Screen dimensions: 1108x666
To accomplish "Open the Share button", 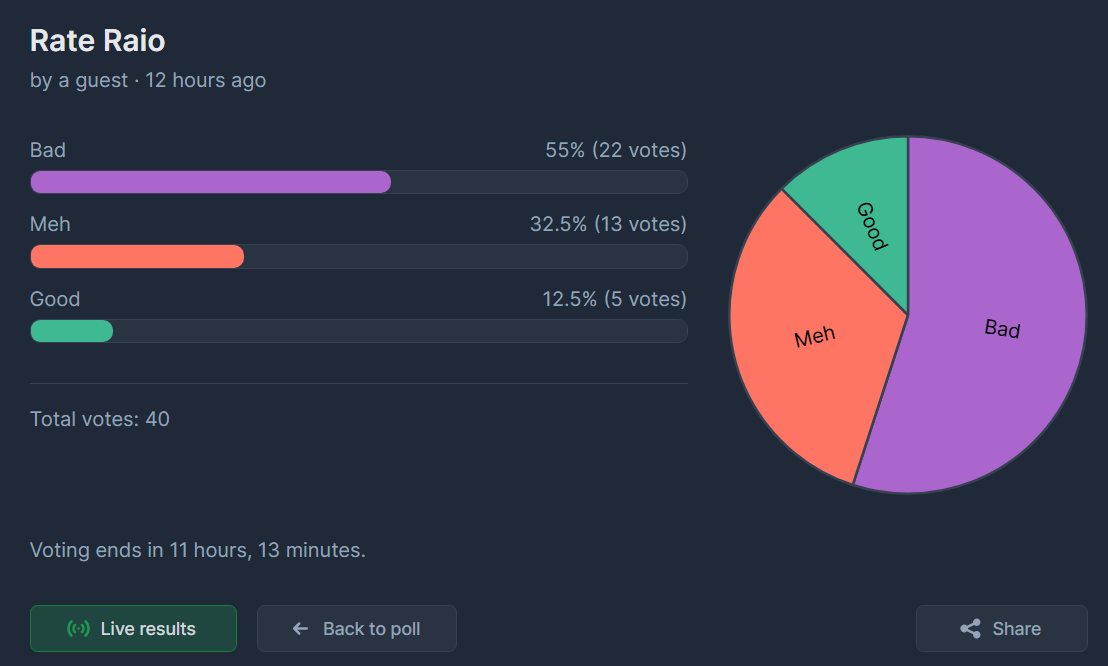I will coord(1001,629).
